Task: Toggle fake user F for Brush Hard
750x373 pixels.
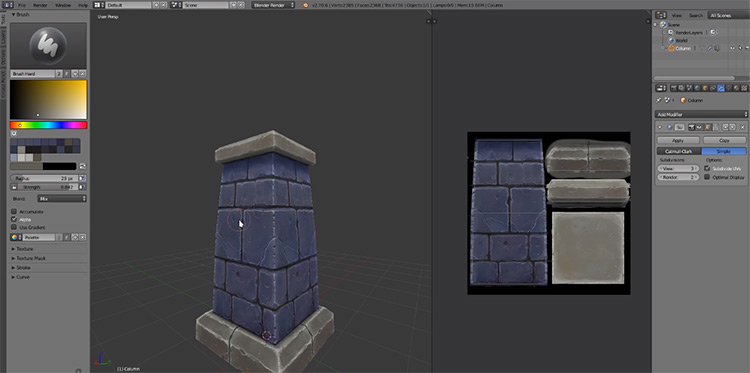Action: click(x=67, y=74)
